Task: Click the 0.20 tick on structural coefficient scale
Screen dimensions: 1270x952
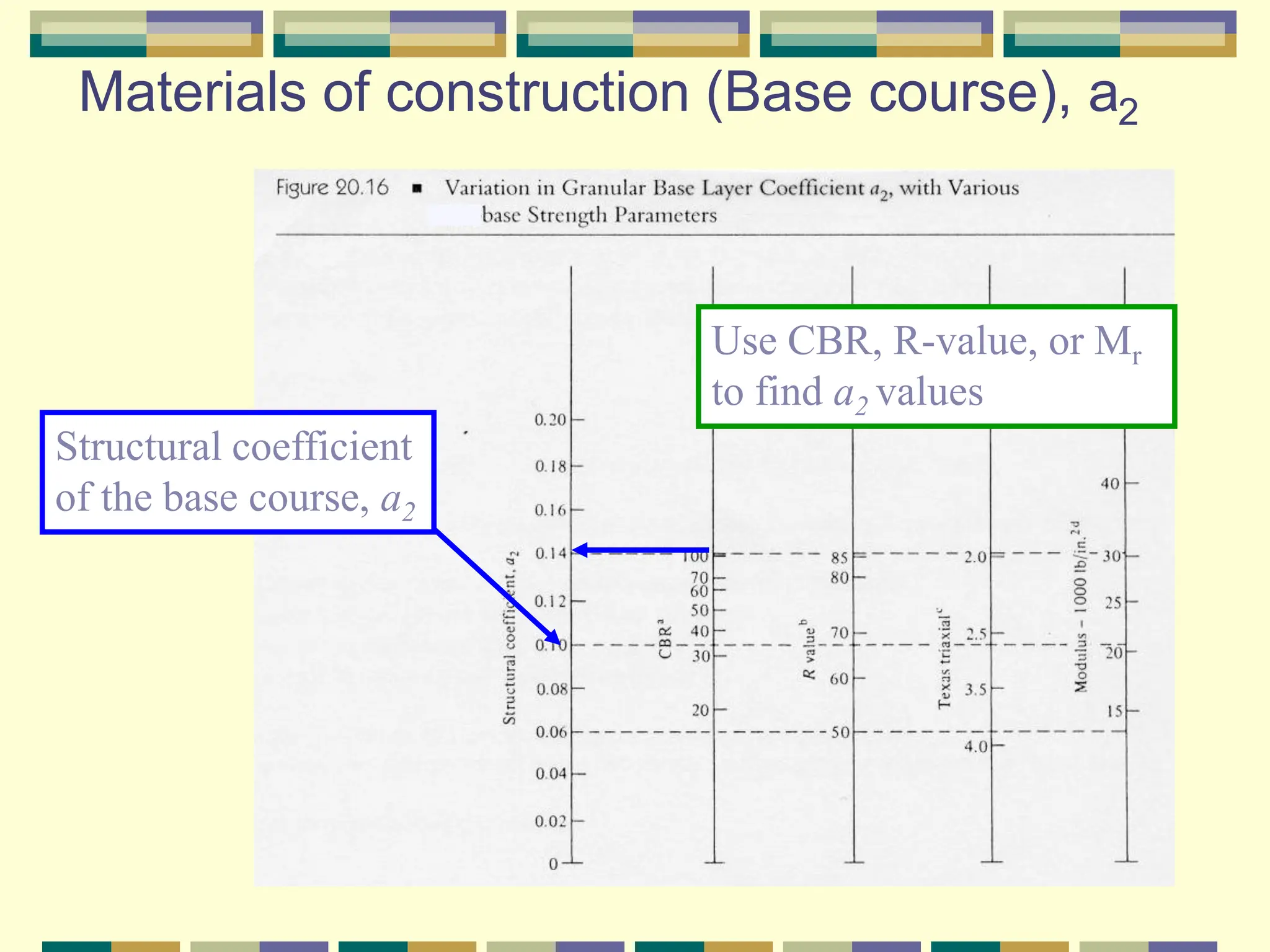Action: 551,420
